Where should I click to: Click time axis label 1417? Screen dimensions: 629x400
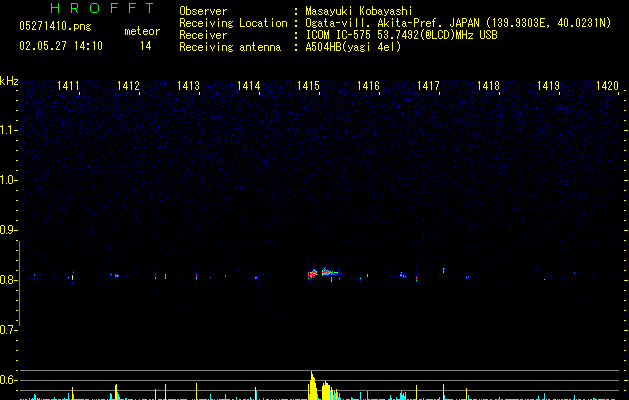[x=428, y=86]
